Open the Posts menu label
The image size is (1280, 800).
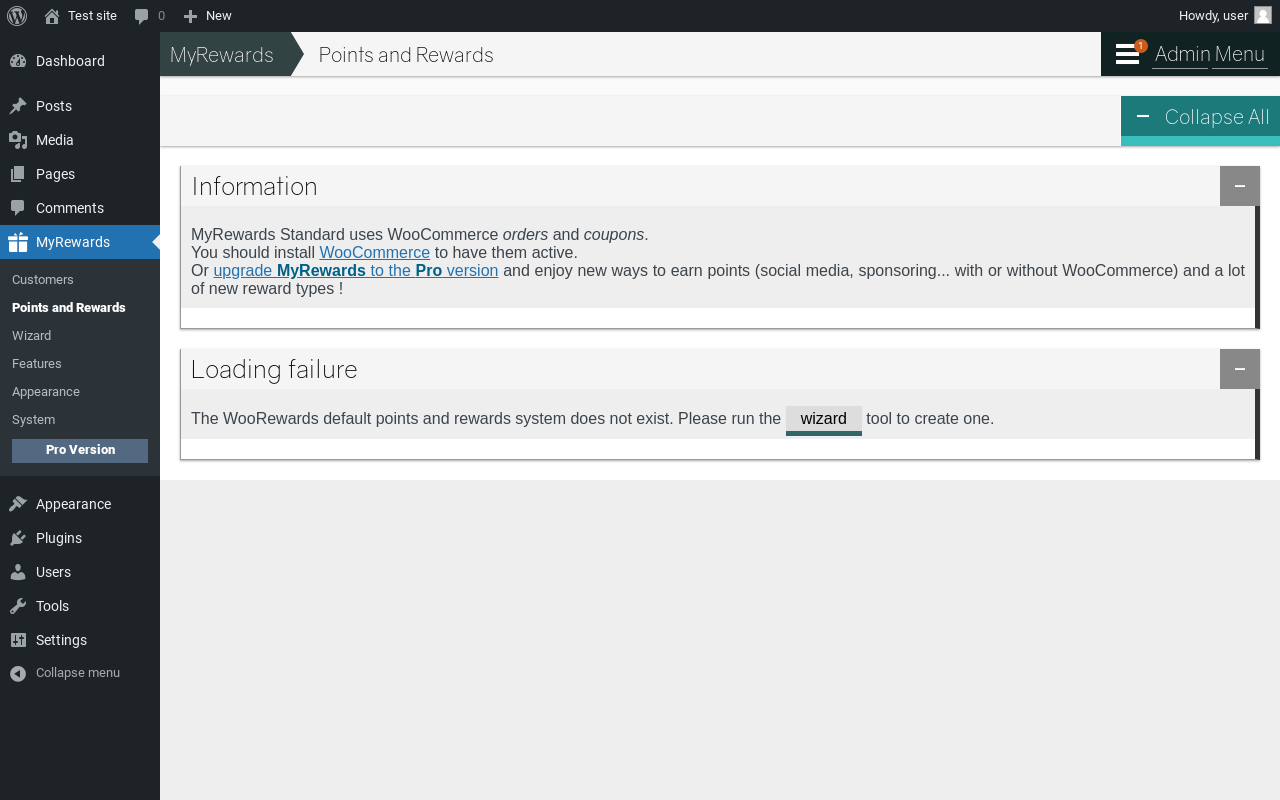[54, 106]
